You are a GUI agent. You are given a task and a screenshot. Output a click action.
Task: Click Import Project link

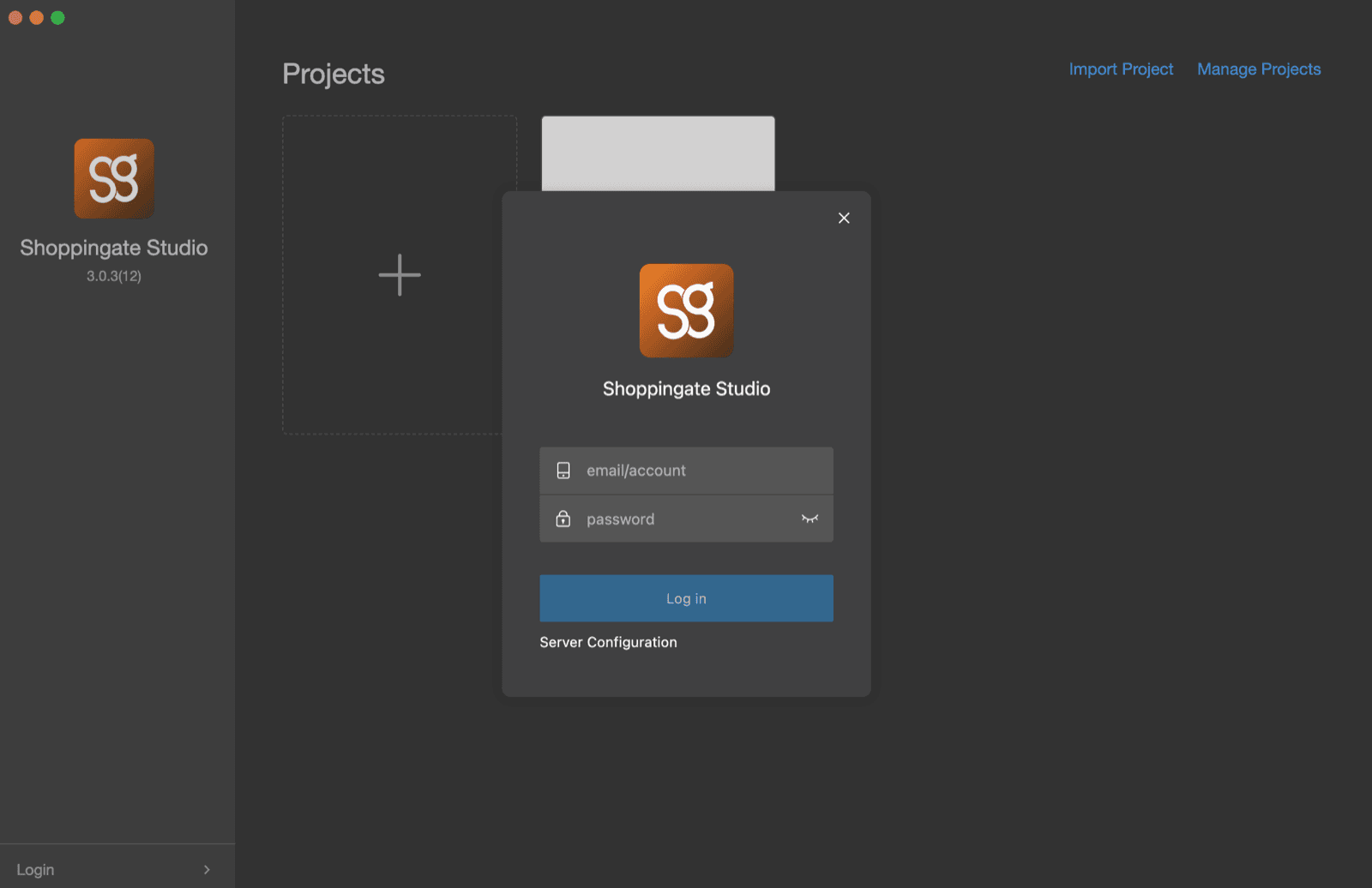click(x=1121, y=69)
